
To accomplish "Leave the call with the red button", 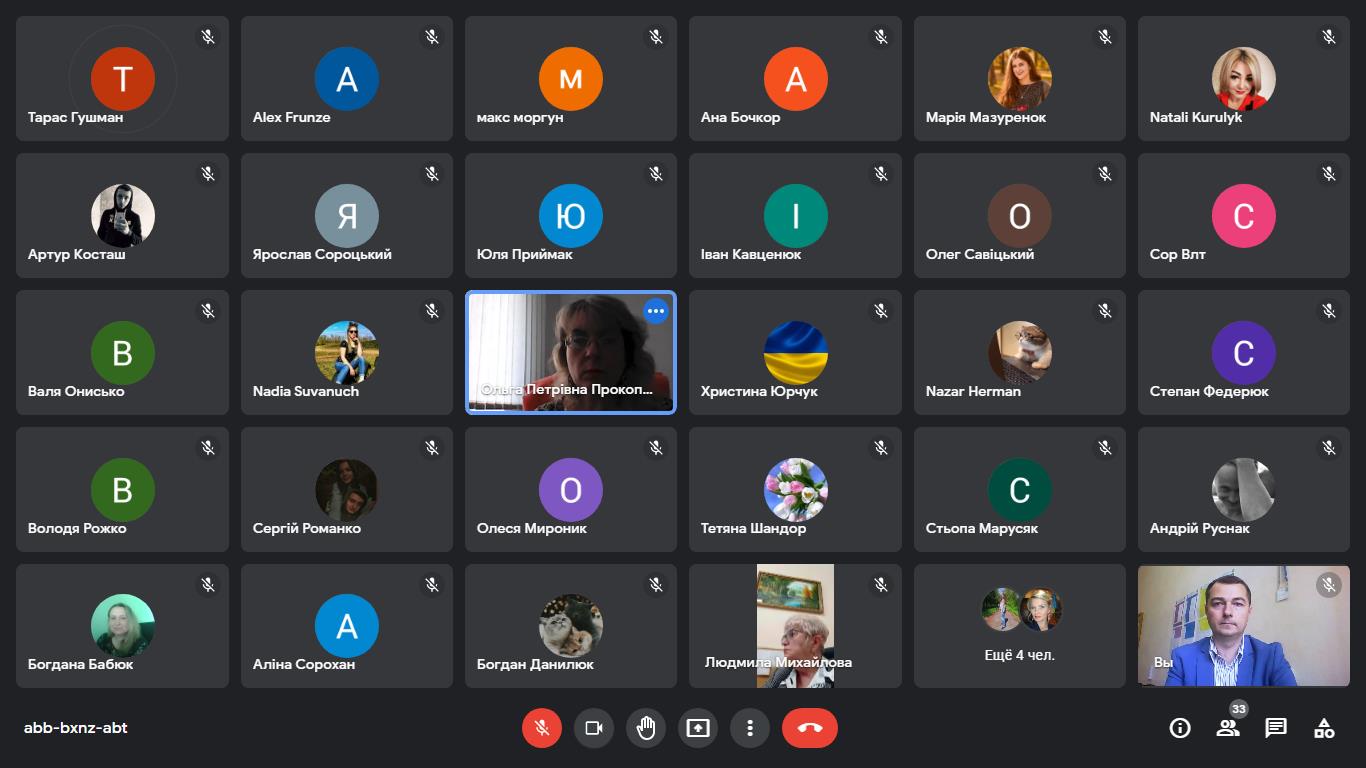I will 810,728.
